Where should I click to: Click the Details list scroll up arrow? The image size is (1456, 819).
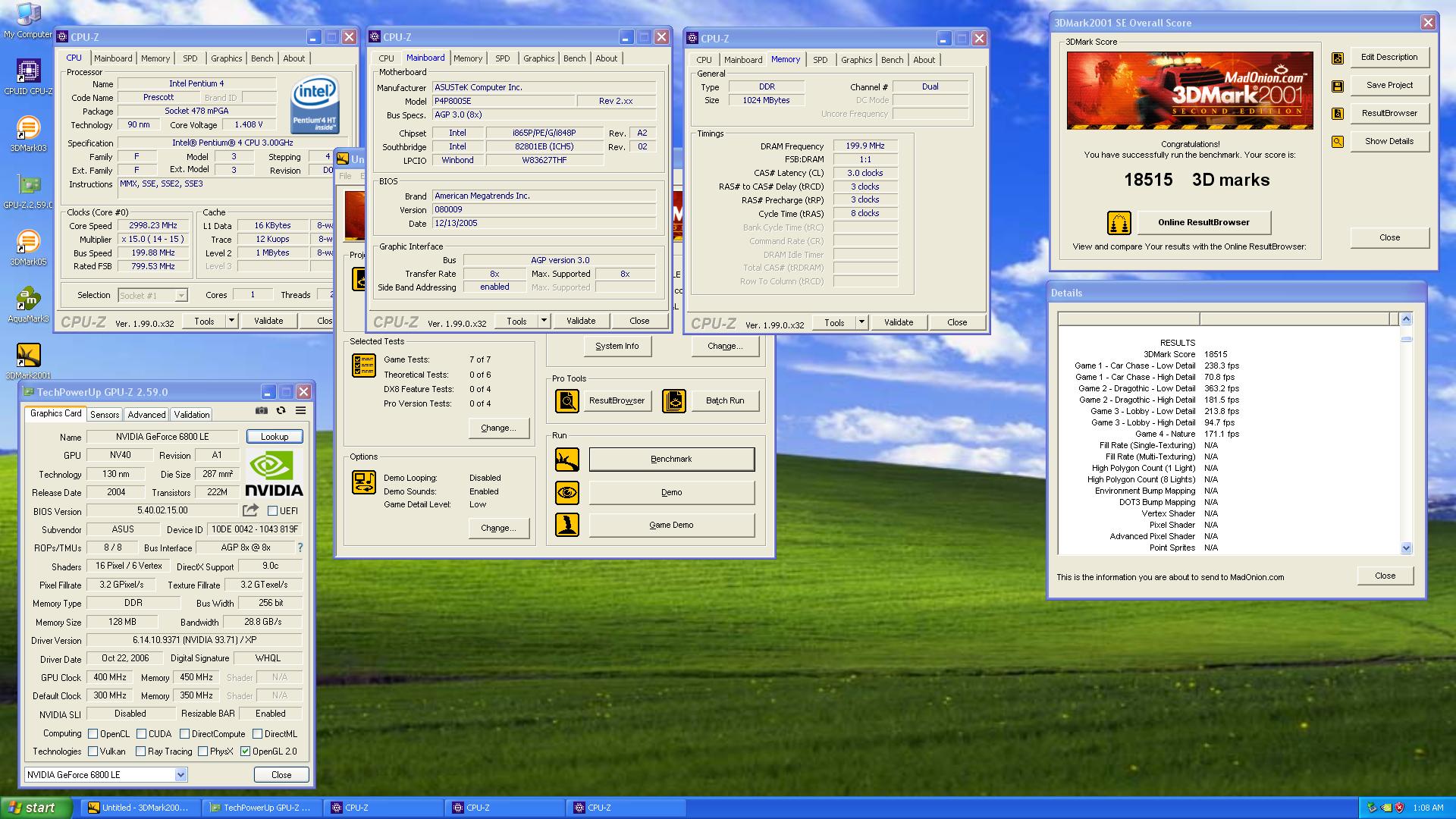tap(1406, 318)
